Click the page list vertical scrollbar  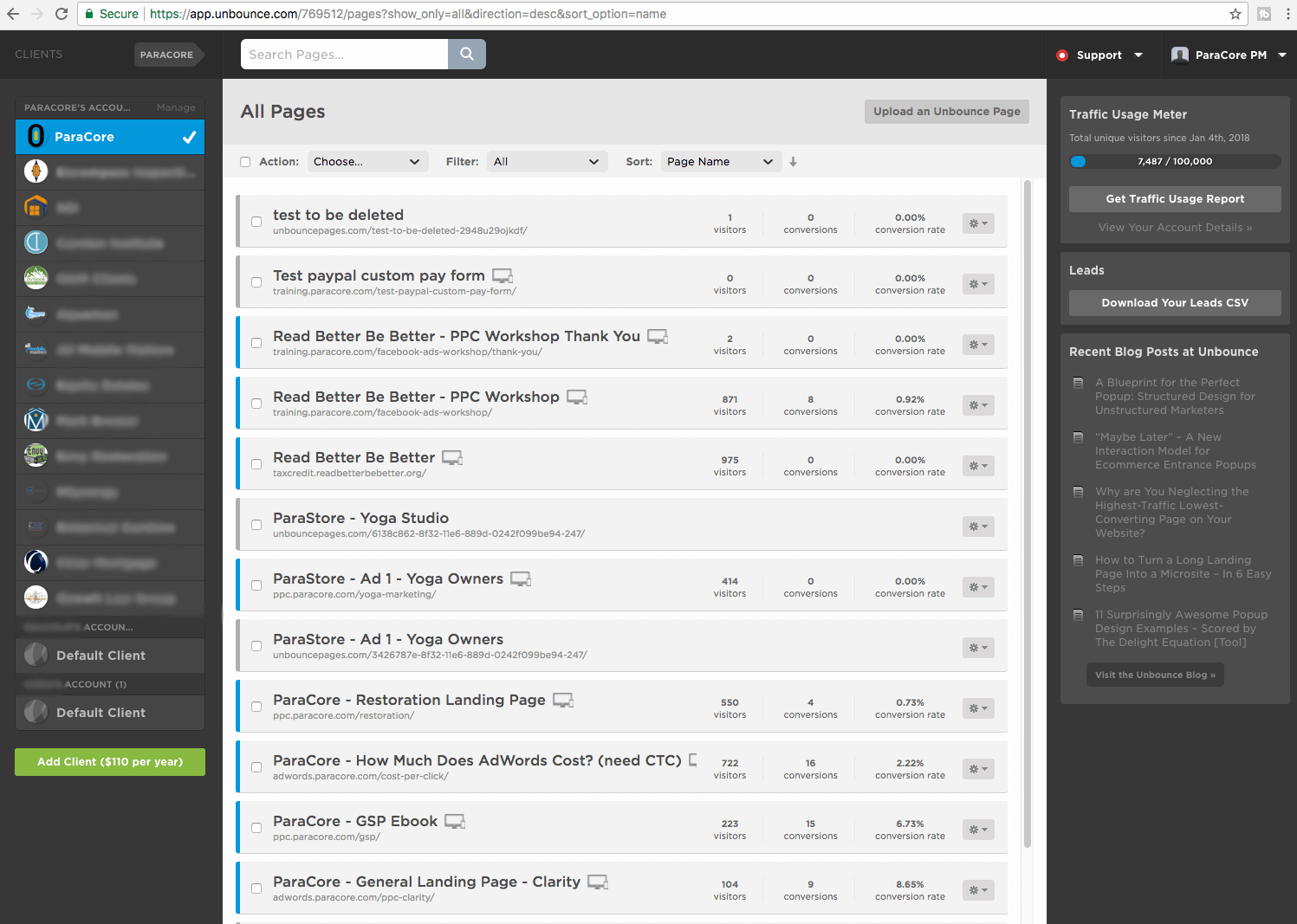click(1028, 514)
